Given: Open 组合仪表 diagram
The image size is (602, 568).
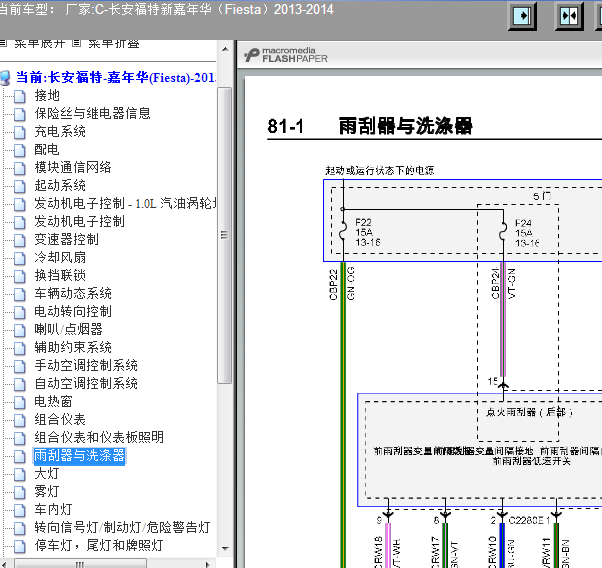Looking at the screenshot, I should tap(60, 419).
